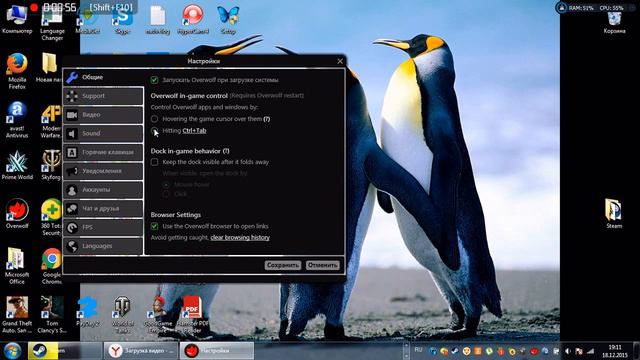Screen dimensions: 640x360
Task: Select the Microsoft Office desktop icon
Action: pos(17,266)
